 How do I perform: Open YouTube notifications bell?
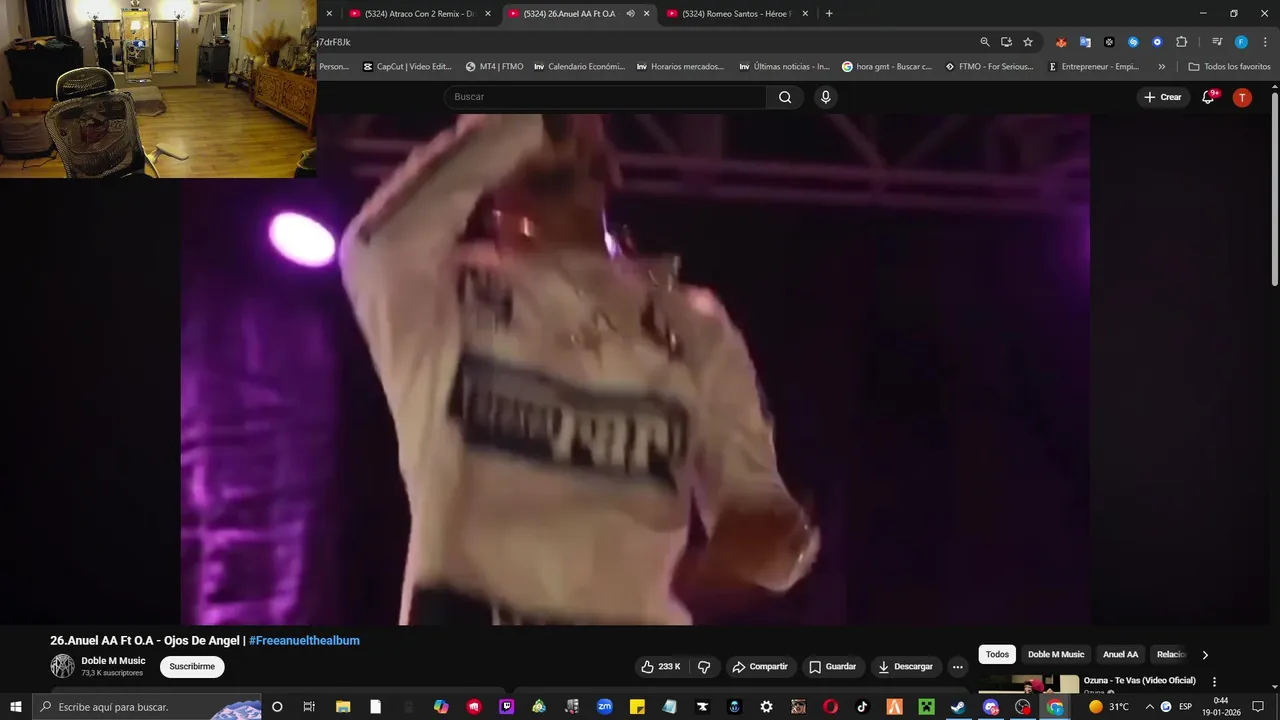coord(1208,97)
